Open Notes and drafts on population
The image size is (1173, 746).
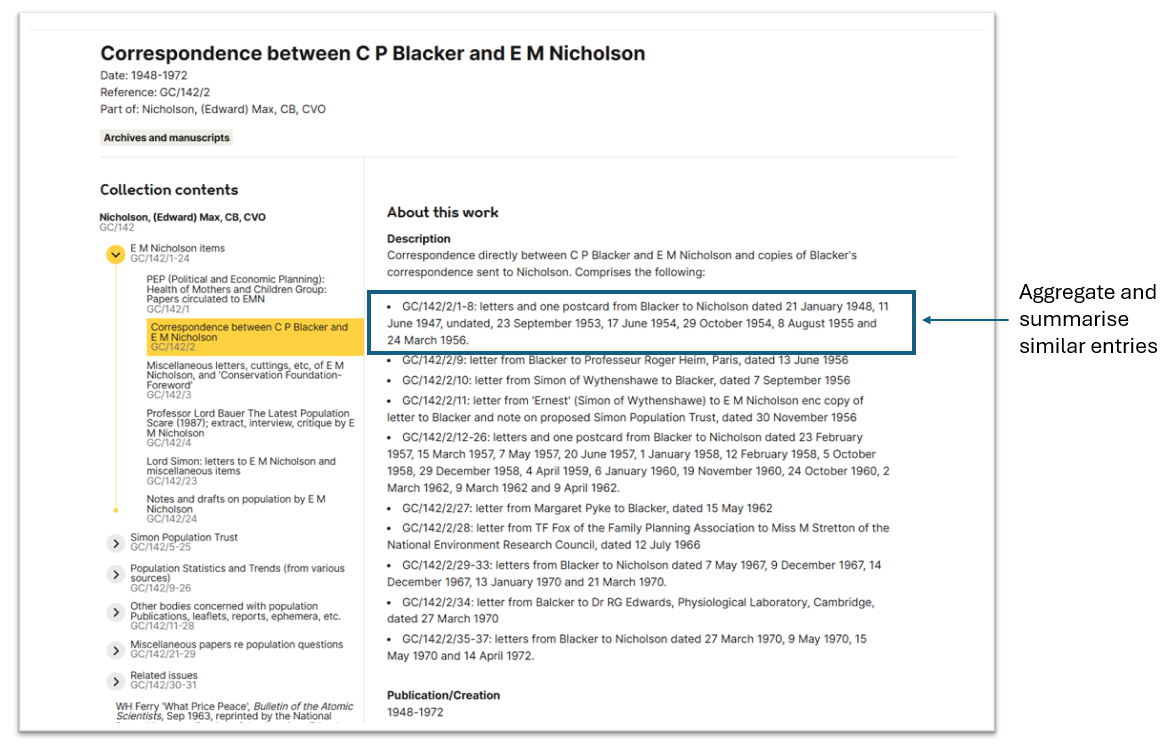236,504
